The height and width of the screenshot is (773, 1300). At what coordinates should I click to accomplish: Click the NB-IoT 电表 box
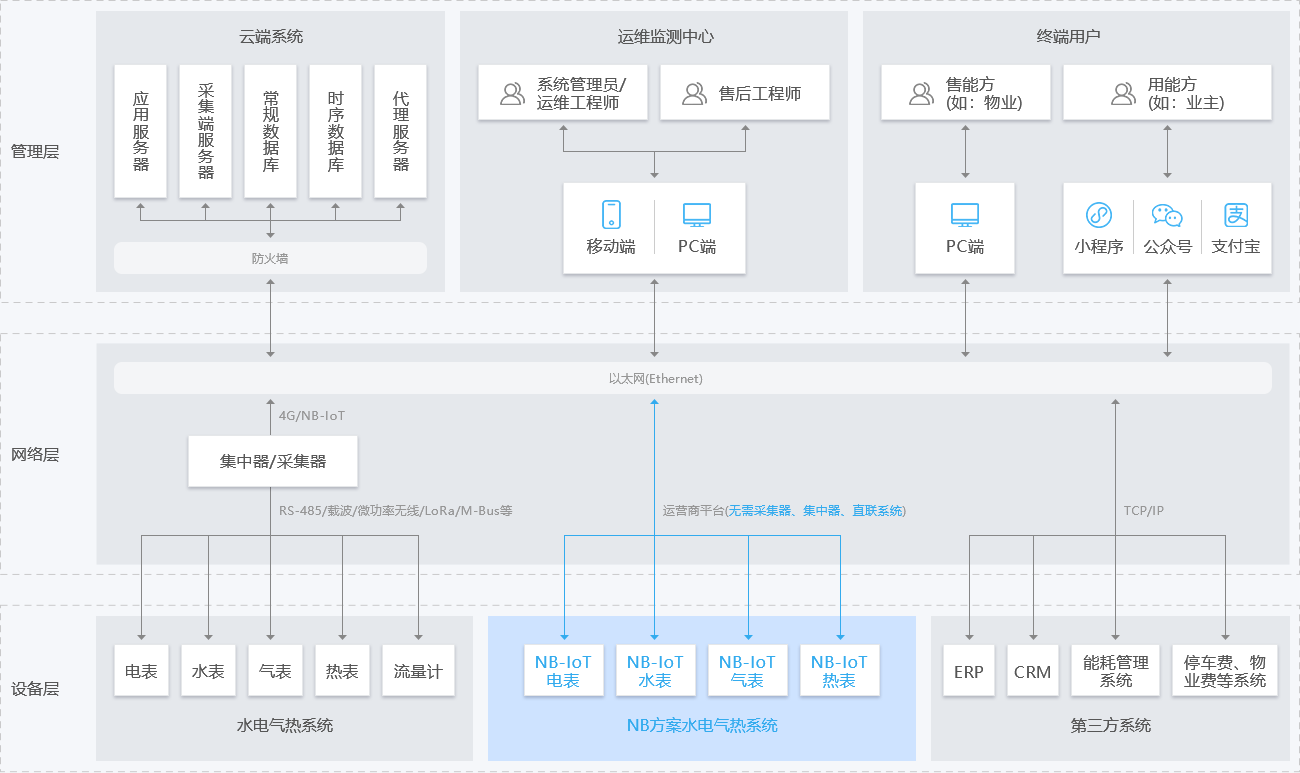563,671
